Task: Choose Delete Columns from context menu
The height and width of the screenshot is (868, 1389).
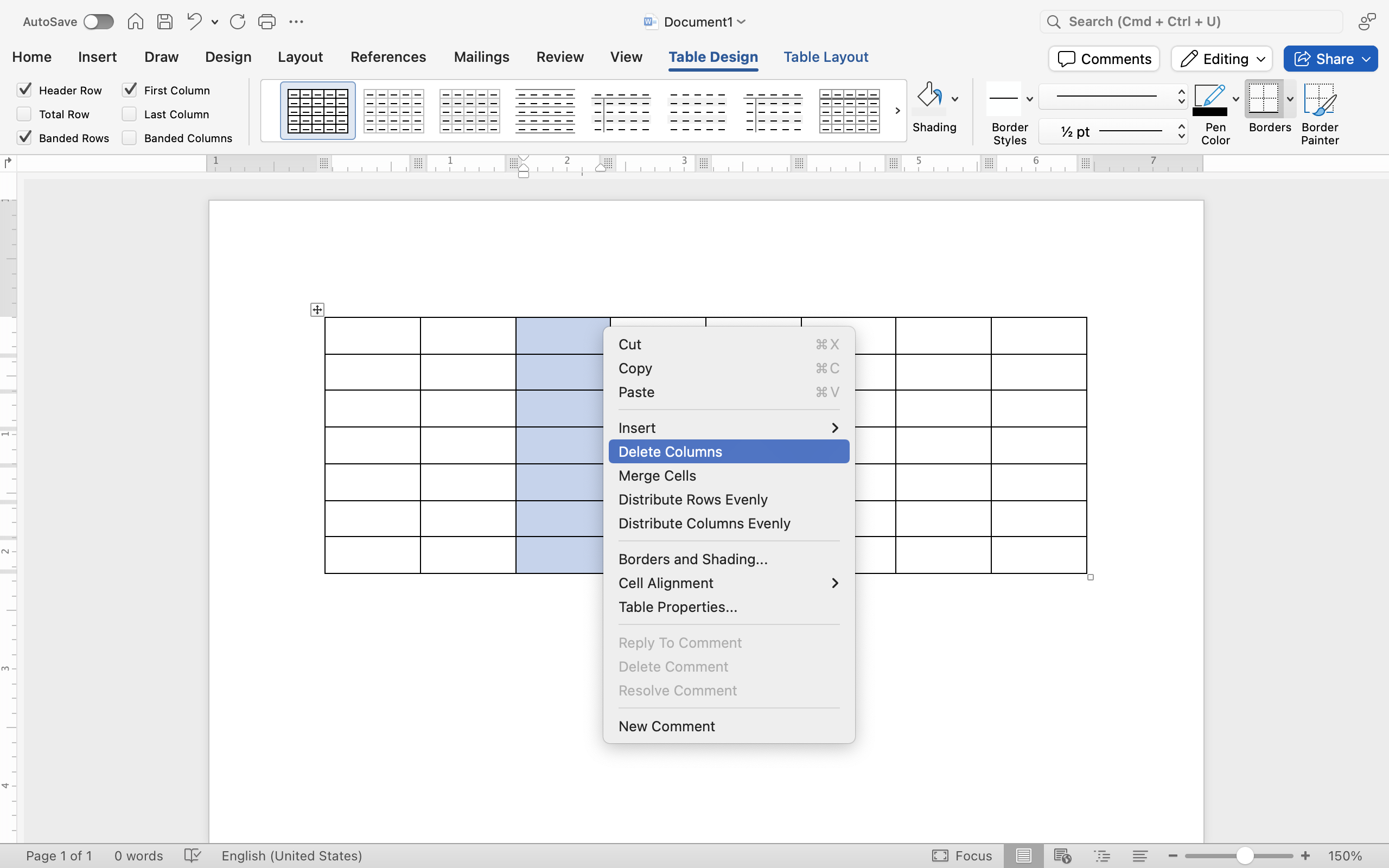Action: click(x=729, y=452)
